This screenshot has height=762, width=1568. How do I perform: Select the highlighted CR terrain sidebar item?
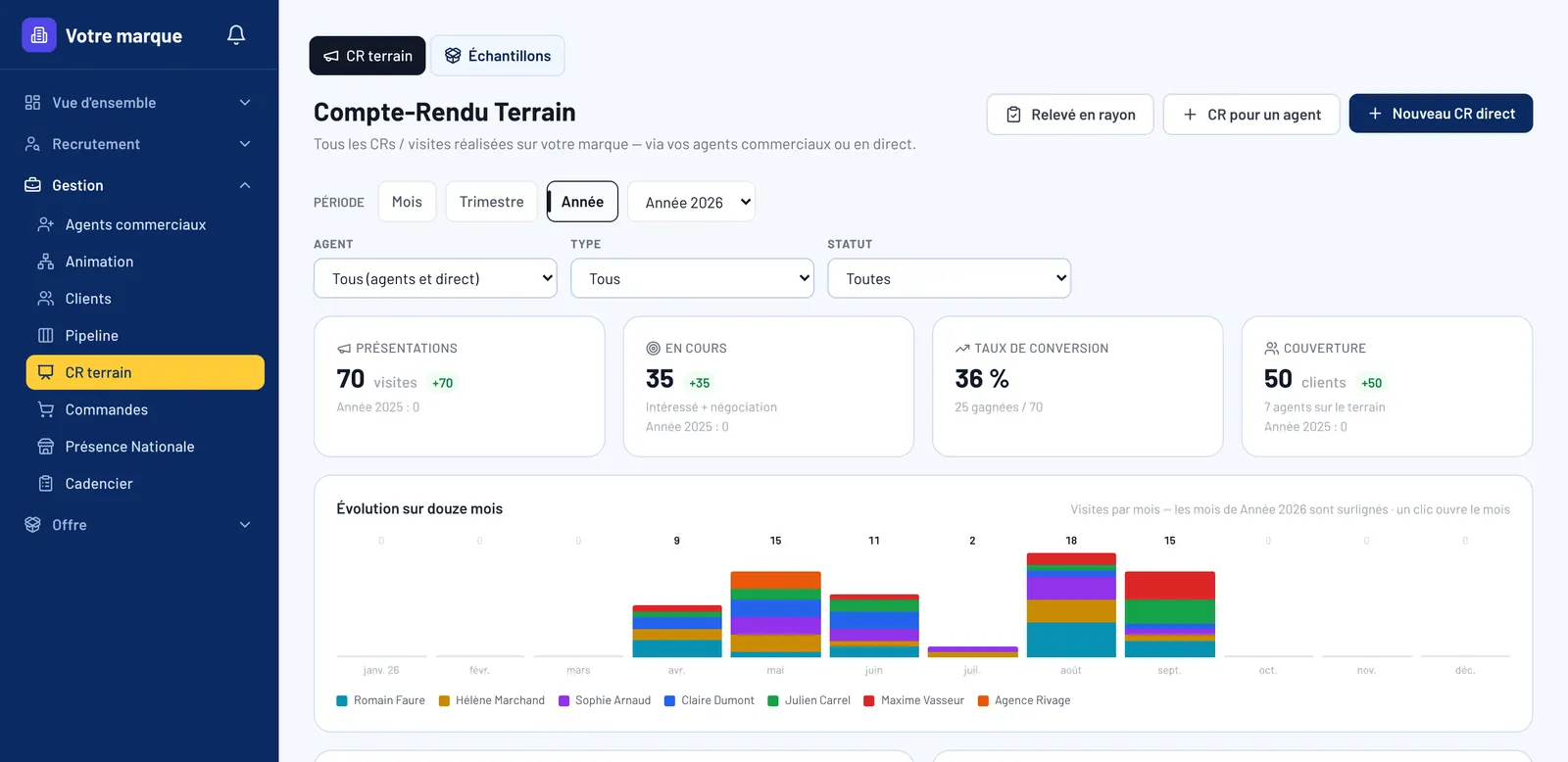tap(145, 372)
